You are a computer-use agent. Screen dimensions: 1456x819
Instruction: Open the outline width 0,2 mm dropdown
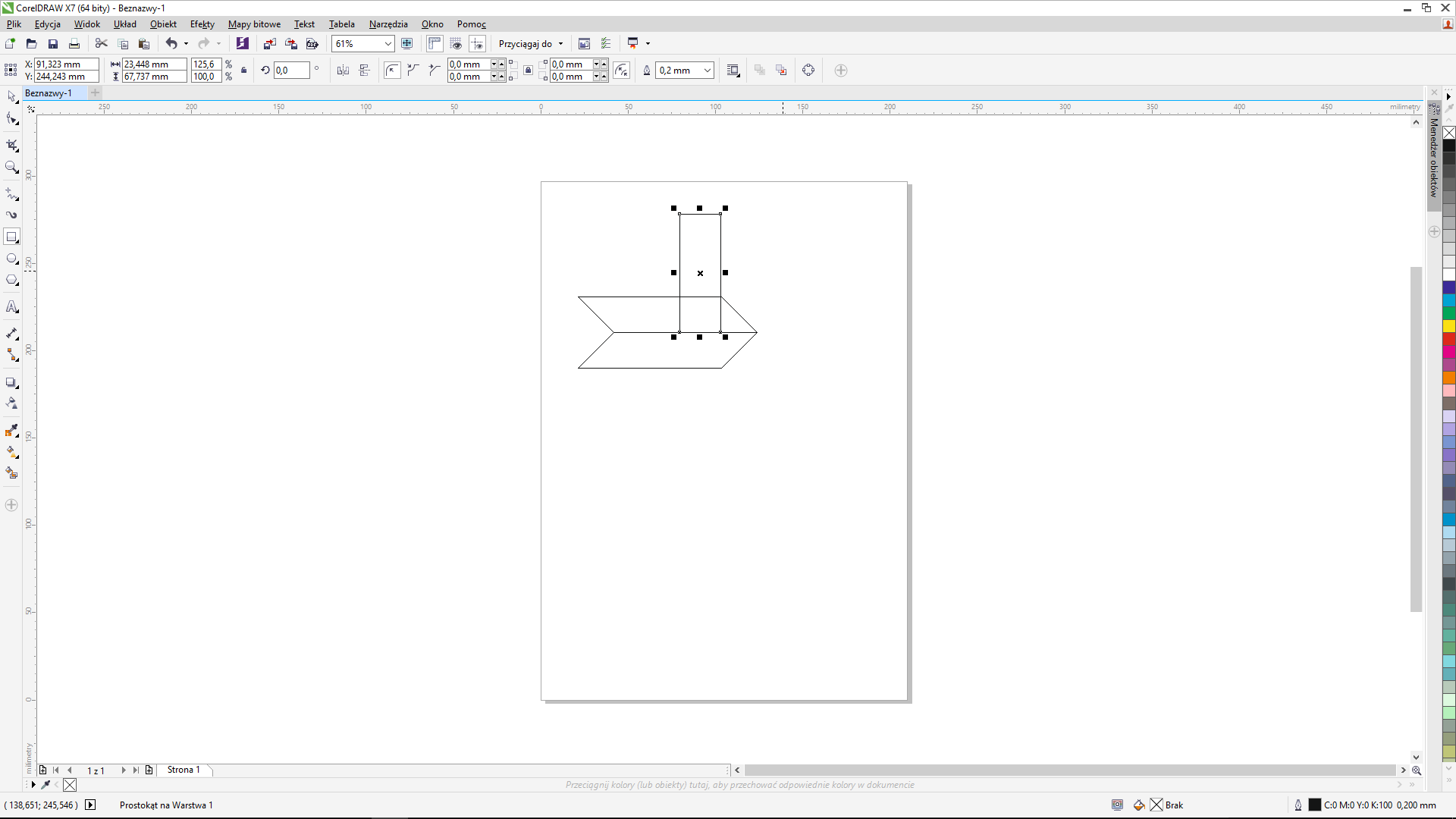(707, 71)
